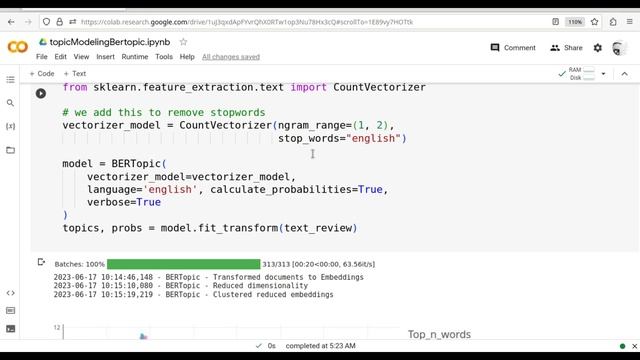Viewport: 640px width, 360px height.
Task: Click the model.fit_transform(text_review) line
Action: tap(210, 228)
